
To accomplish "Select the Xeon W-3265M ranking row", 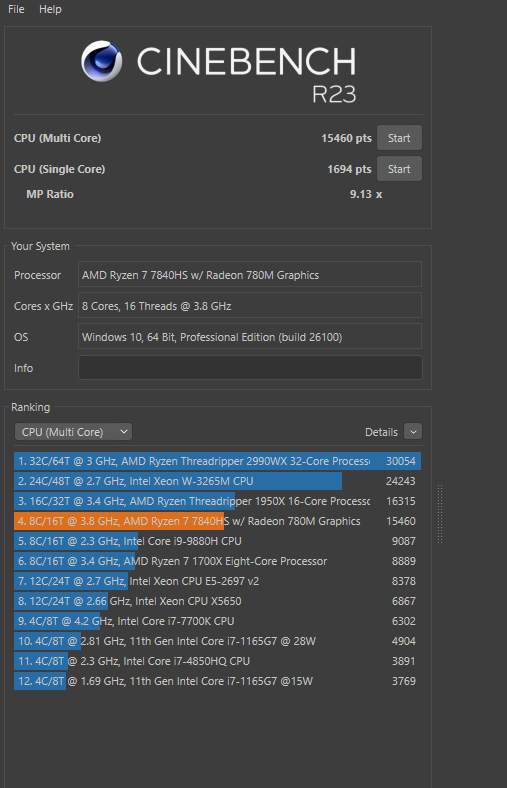I will point(217,481).
